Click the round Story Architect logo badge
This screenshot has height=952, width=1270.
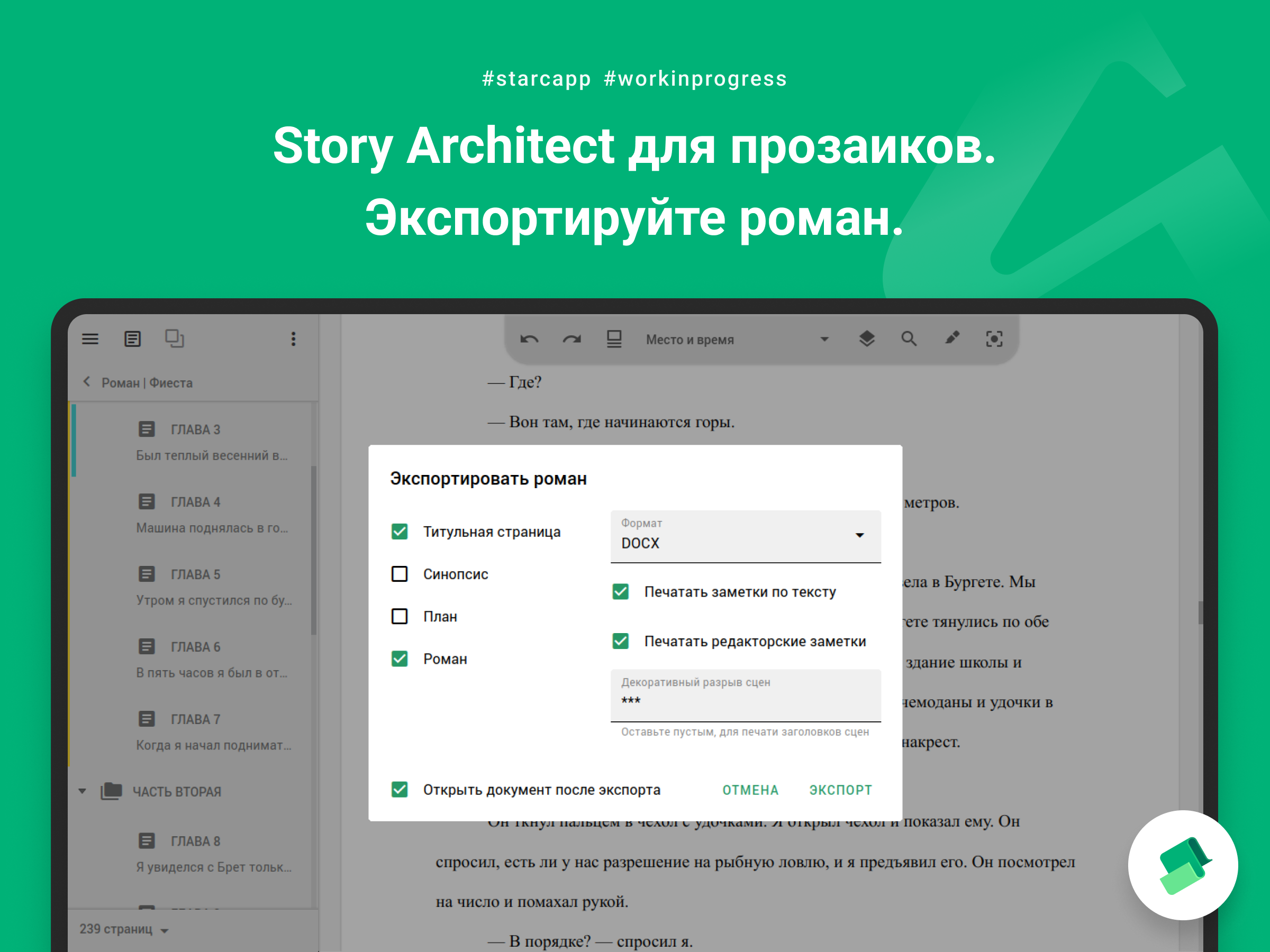[1183, 865]
